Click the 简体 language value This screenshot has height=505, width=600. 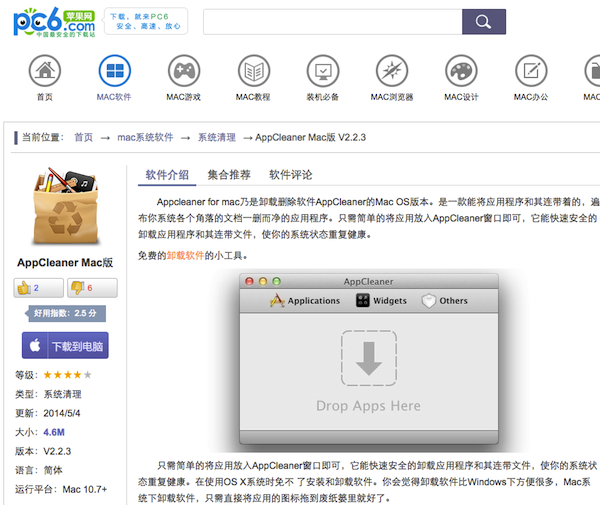coord(53,470)
